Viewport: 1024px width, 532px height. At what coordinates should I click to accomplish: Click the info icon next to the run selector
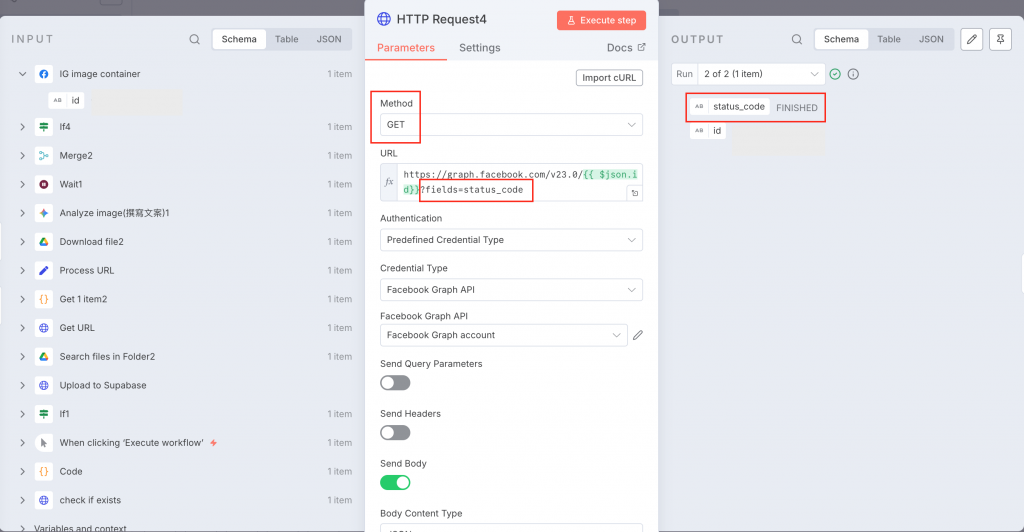(853, 74)
